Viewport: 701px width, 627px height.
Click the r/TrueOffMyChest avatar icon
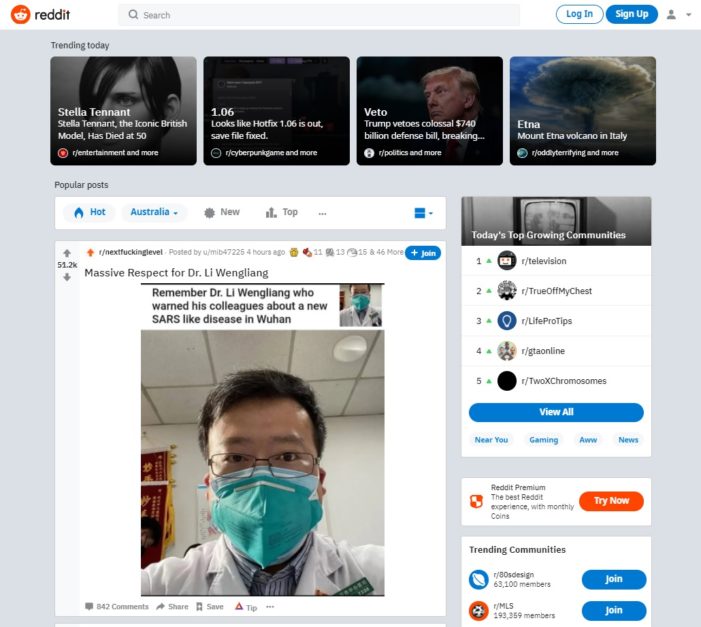507,291
